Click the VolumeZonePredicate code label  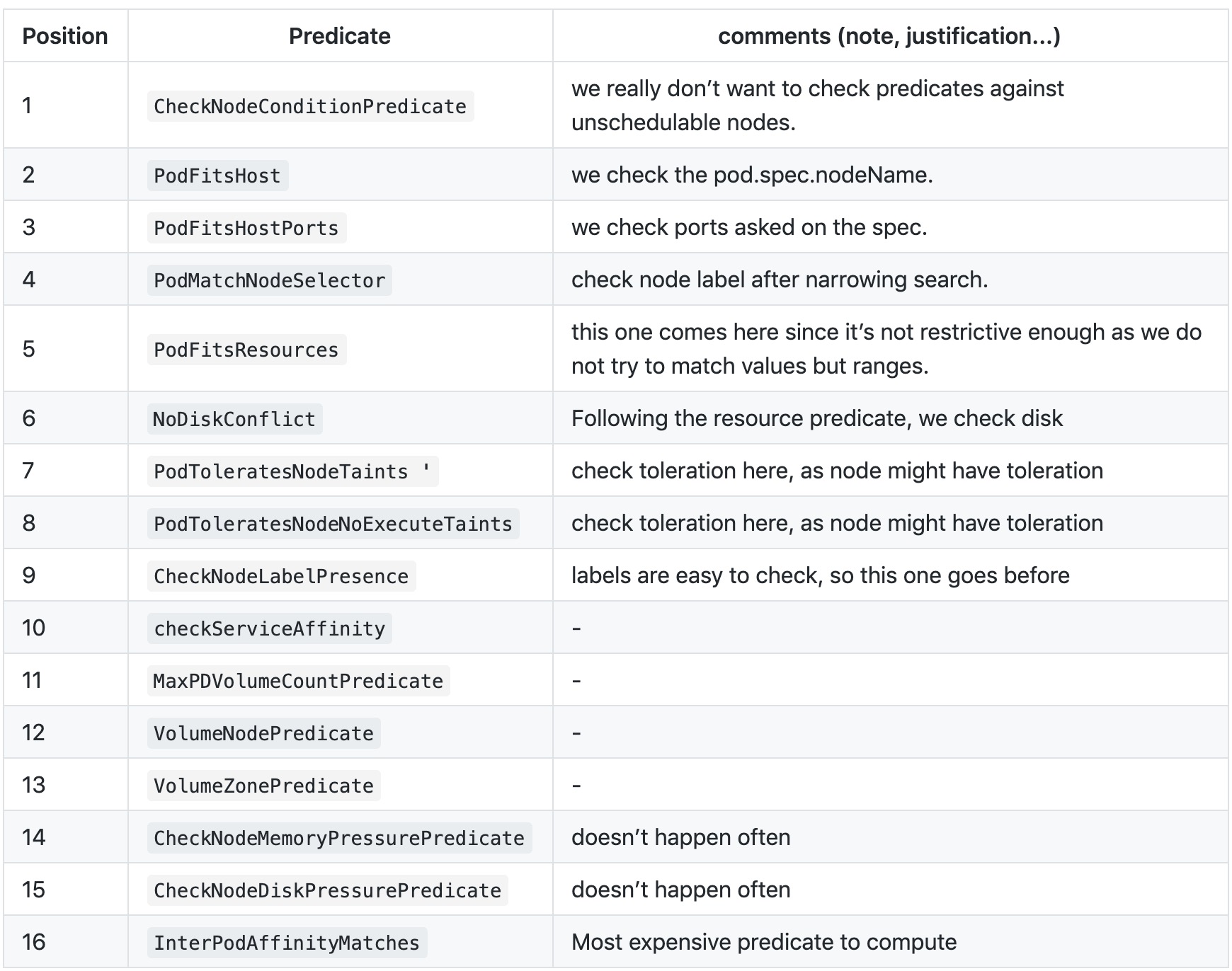click(x=263, y=786)
